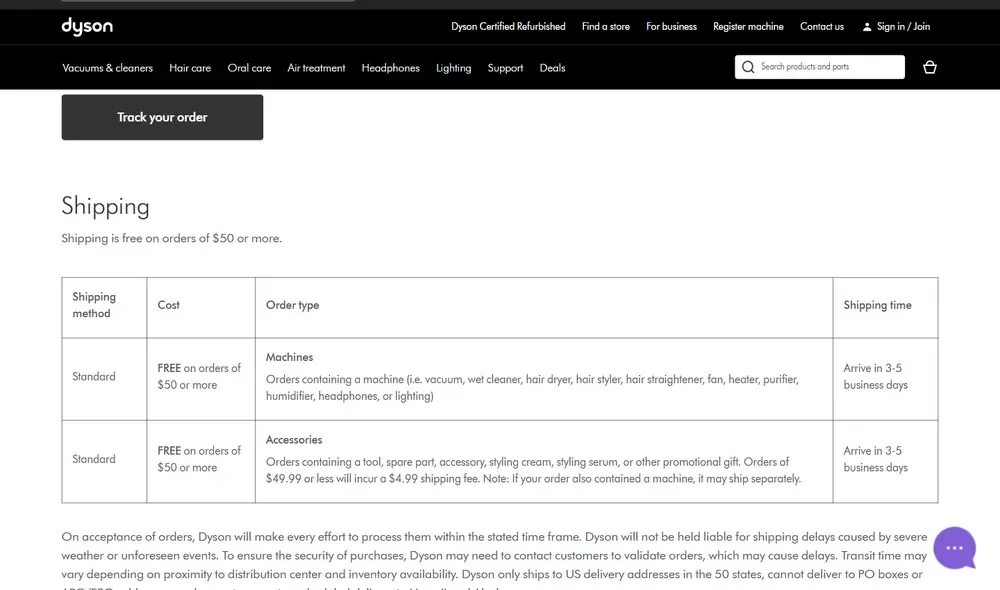Viewport: 1000px width, 590px height.
Task: Click the cost cell in the Machines row
Action: coord(199,376)
